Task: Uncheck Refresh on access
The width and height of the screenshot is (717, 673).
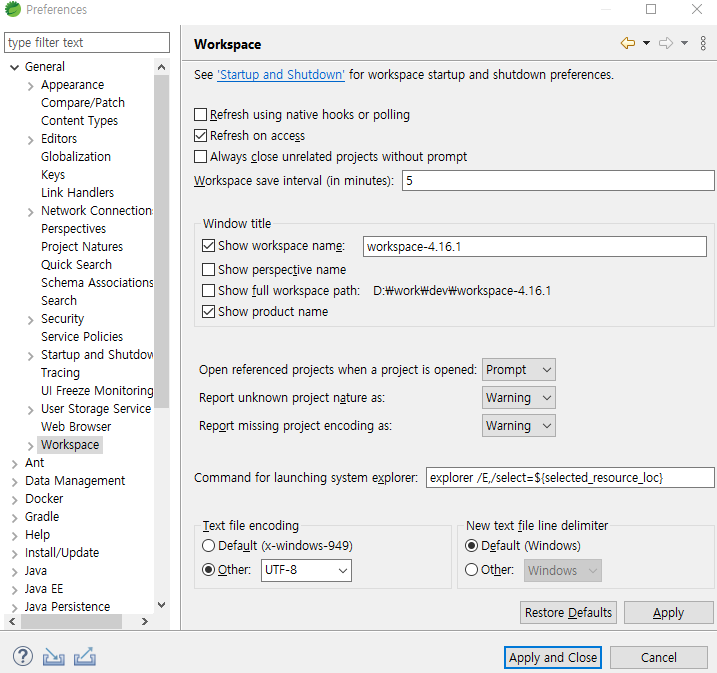Action: point(200,135)
